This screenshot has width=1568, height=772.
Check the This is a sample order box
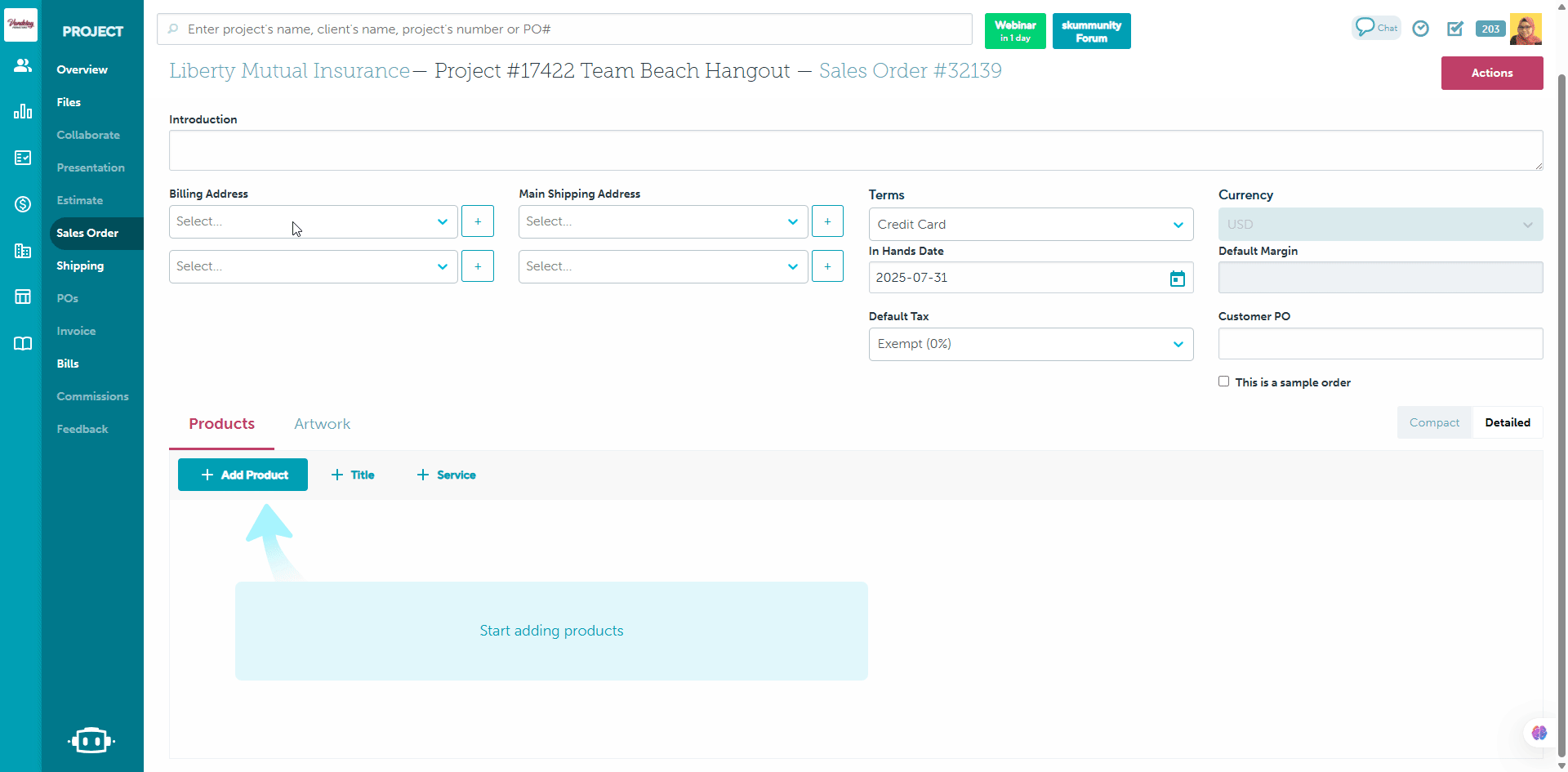[x=1223, y=381]
